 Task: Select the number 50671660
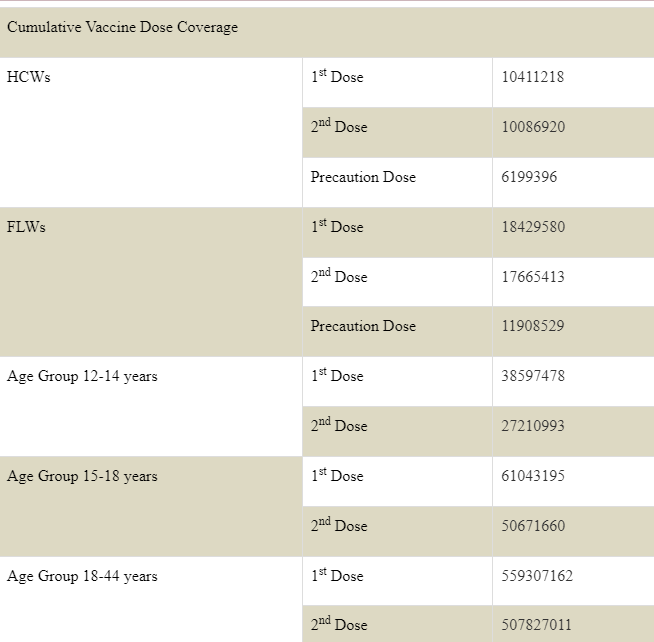coord(533,526)
